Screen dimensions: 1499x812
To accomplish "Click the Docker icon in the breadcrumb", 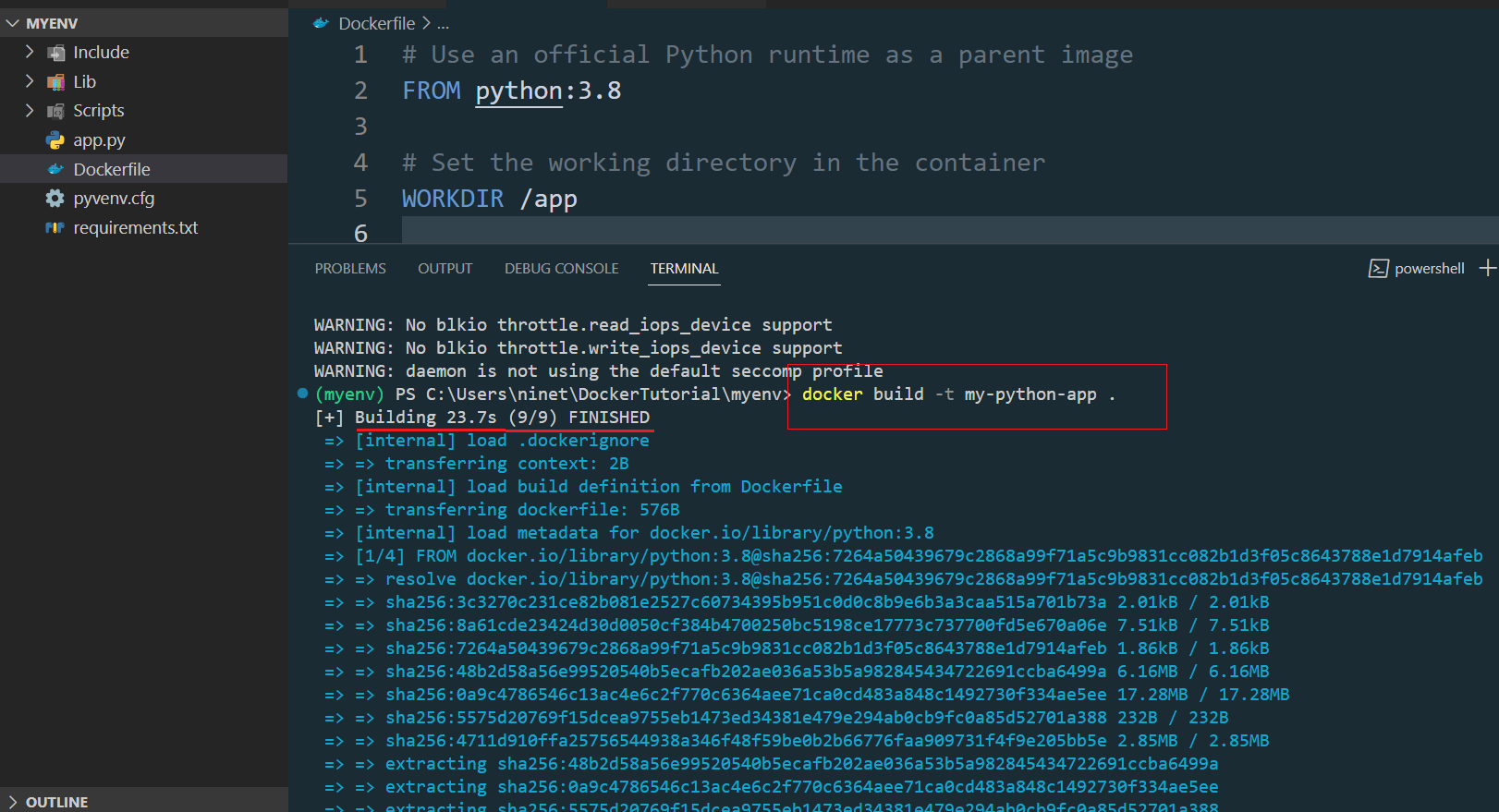I will [x=321, y=23].
